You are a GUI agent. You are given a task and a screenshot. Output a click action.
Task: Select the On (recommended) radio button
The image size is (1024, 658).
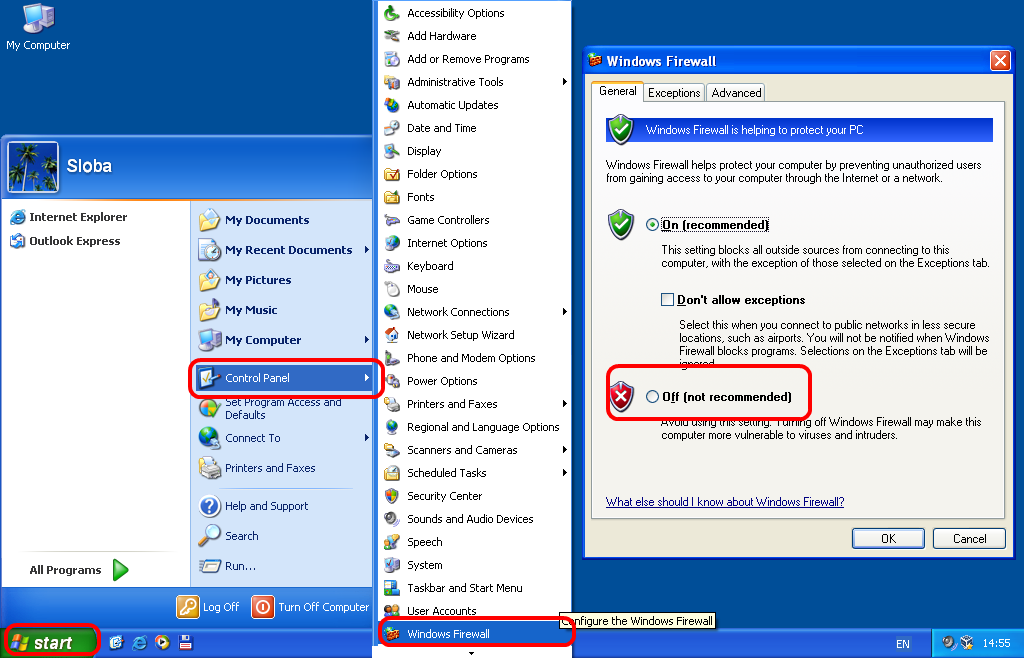(652, 225)
